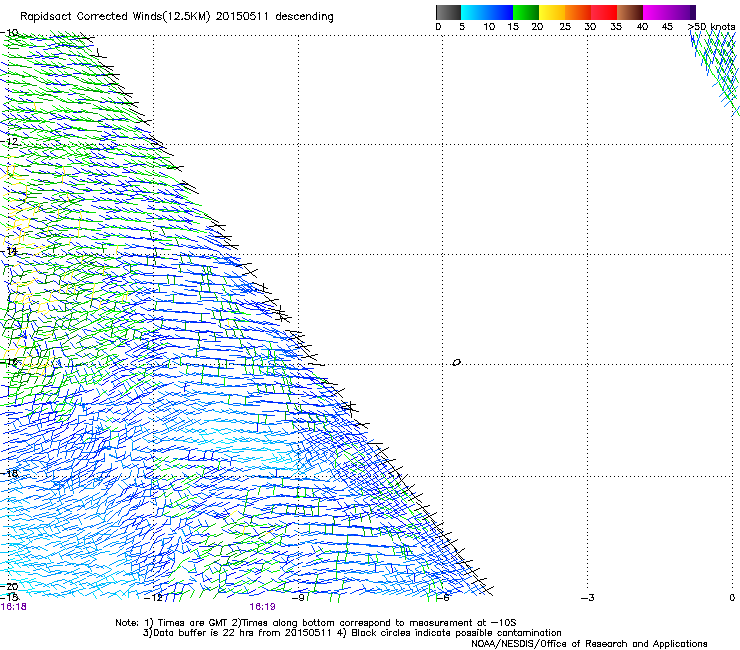Screen dimensions: 740x650
Task: Click the black contamination circle near -16 latitude
Action: 456,363
